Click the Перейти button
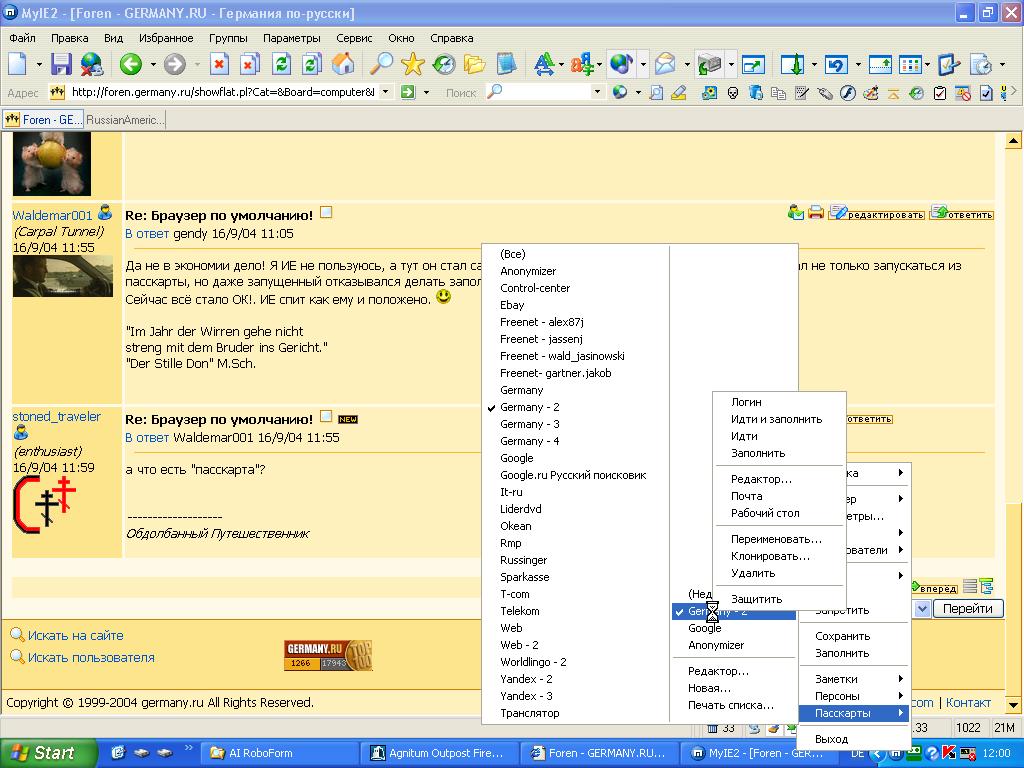Image resolution: width=1024 pixels, height=768 pixels. coord(968,609)
